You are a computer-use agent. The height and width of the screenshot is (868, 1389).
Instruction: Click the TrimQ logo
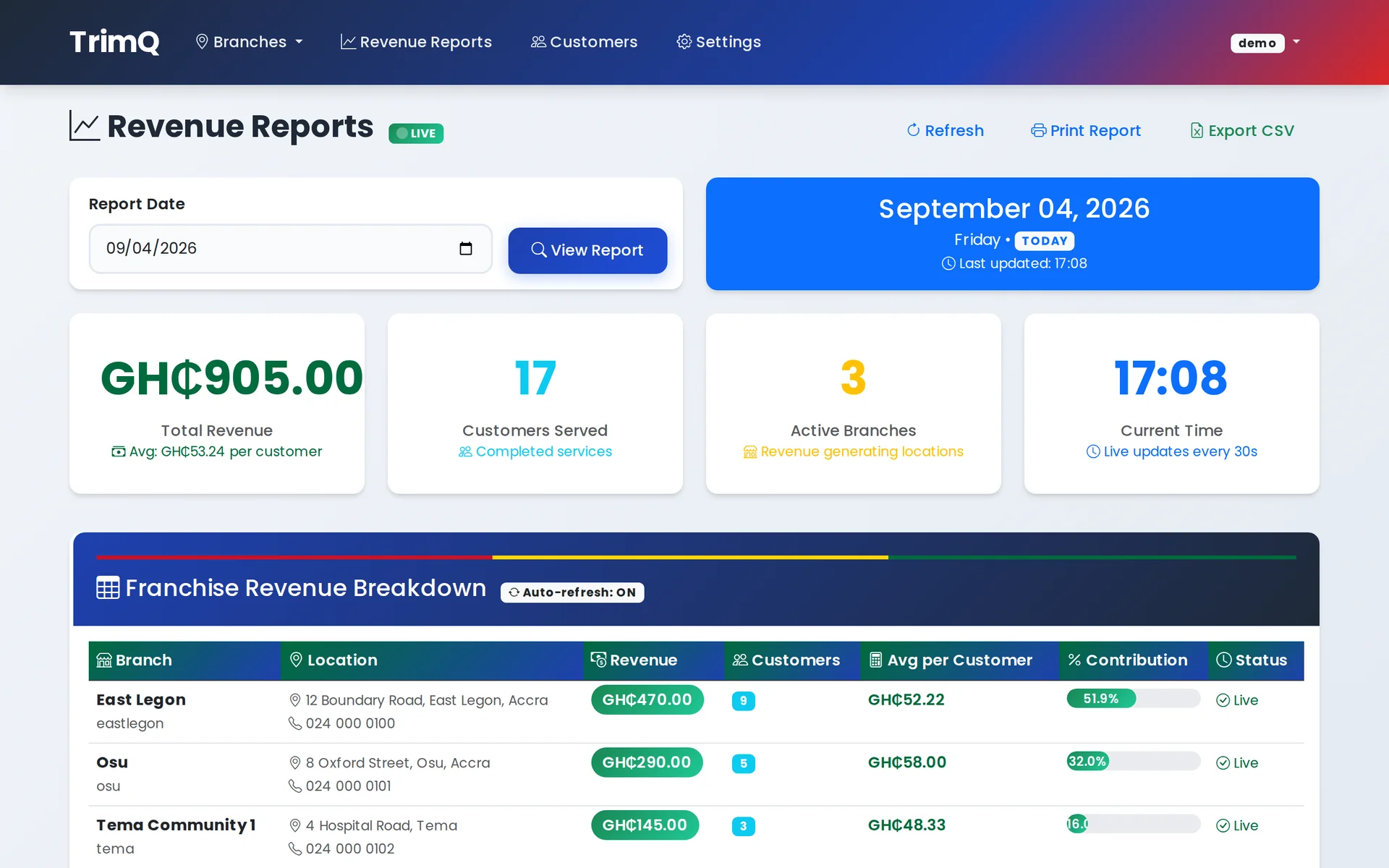(x=114, y=42)
